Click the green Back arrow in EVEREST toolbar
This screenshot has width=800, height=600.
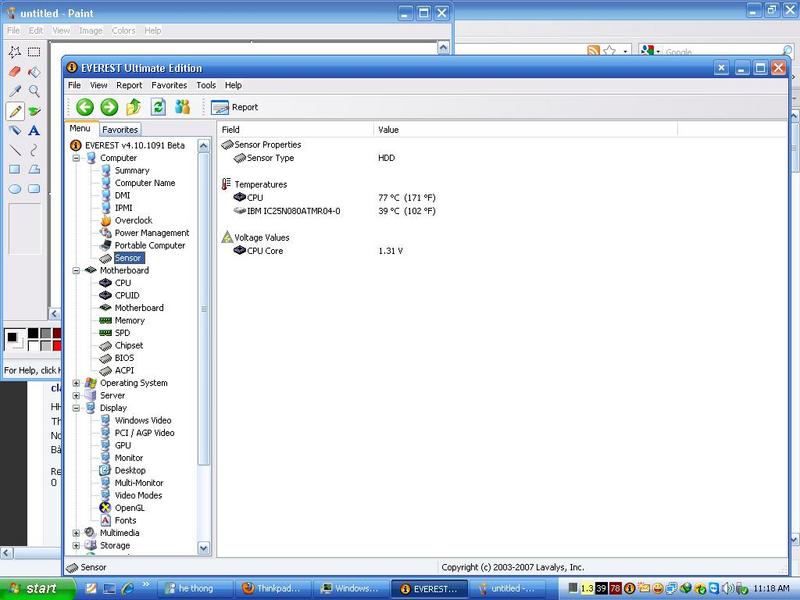tap(84, 107)
